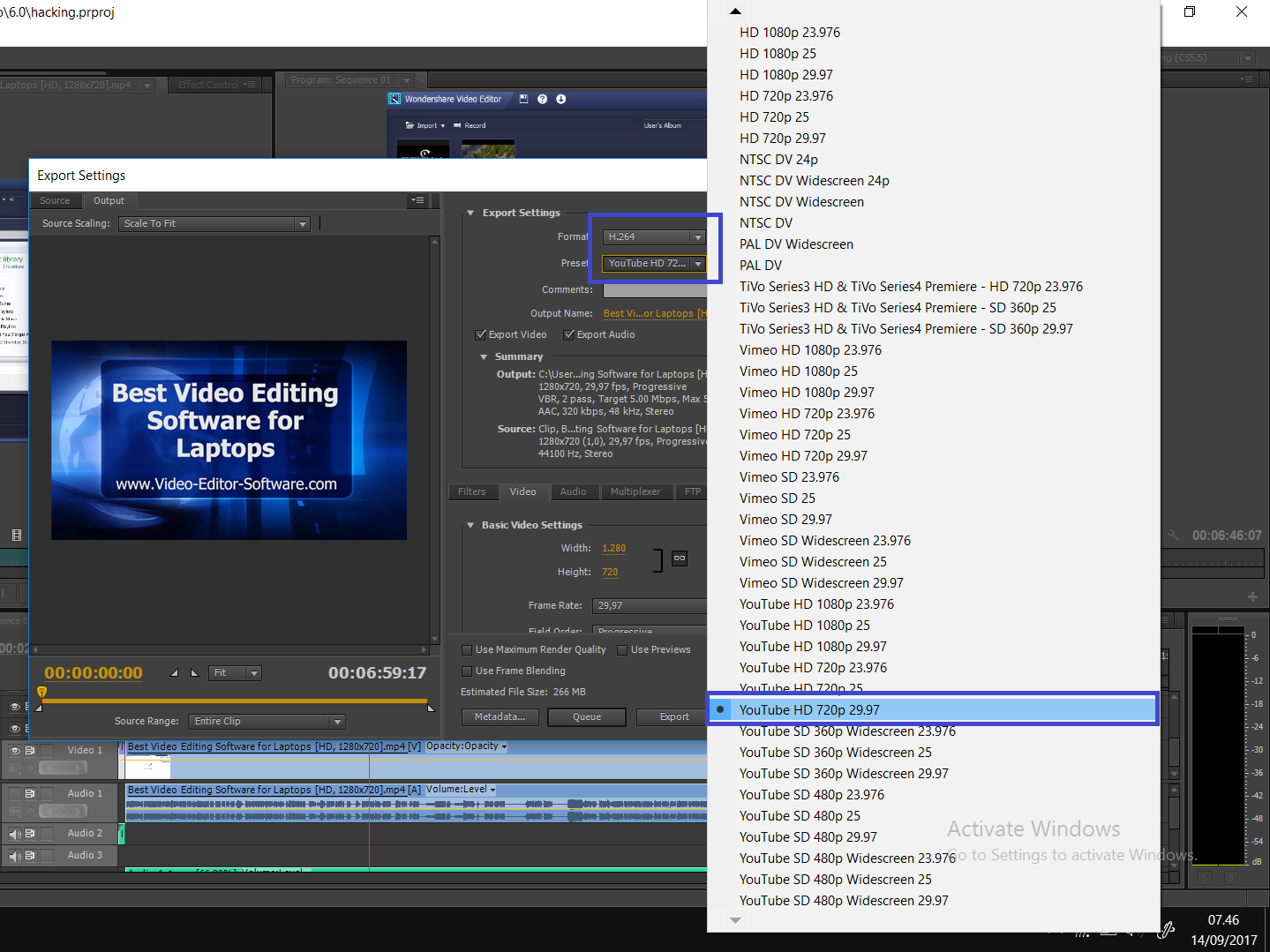Screen dimensions: 1270x952
Task: Uncheck the Export Audio checkbox
Action: point(569,335)
